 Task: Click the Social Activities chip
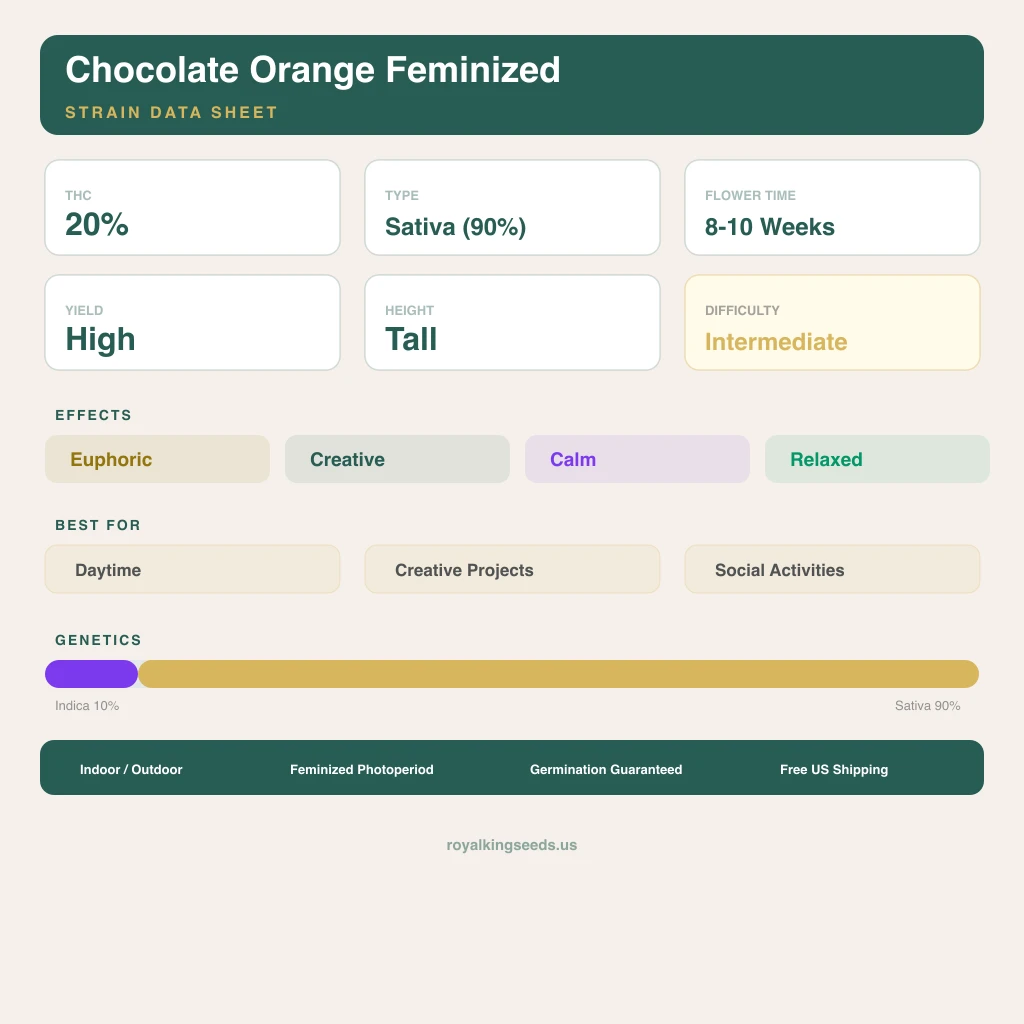click(832, 569)
